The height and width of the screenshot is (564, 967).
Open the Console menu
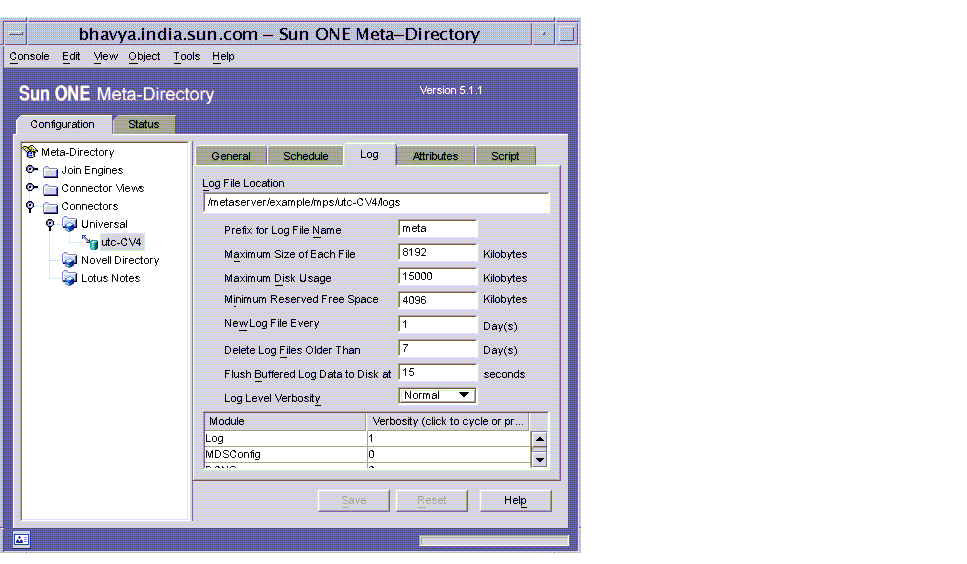click(x=29, y=56)
